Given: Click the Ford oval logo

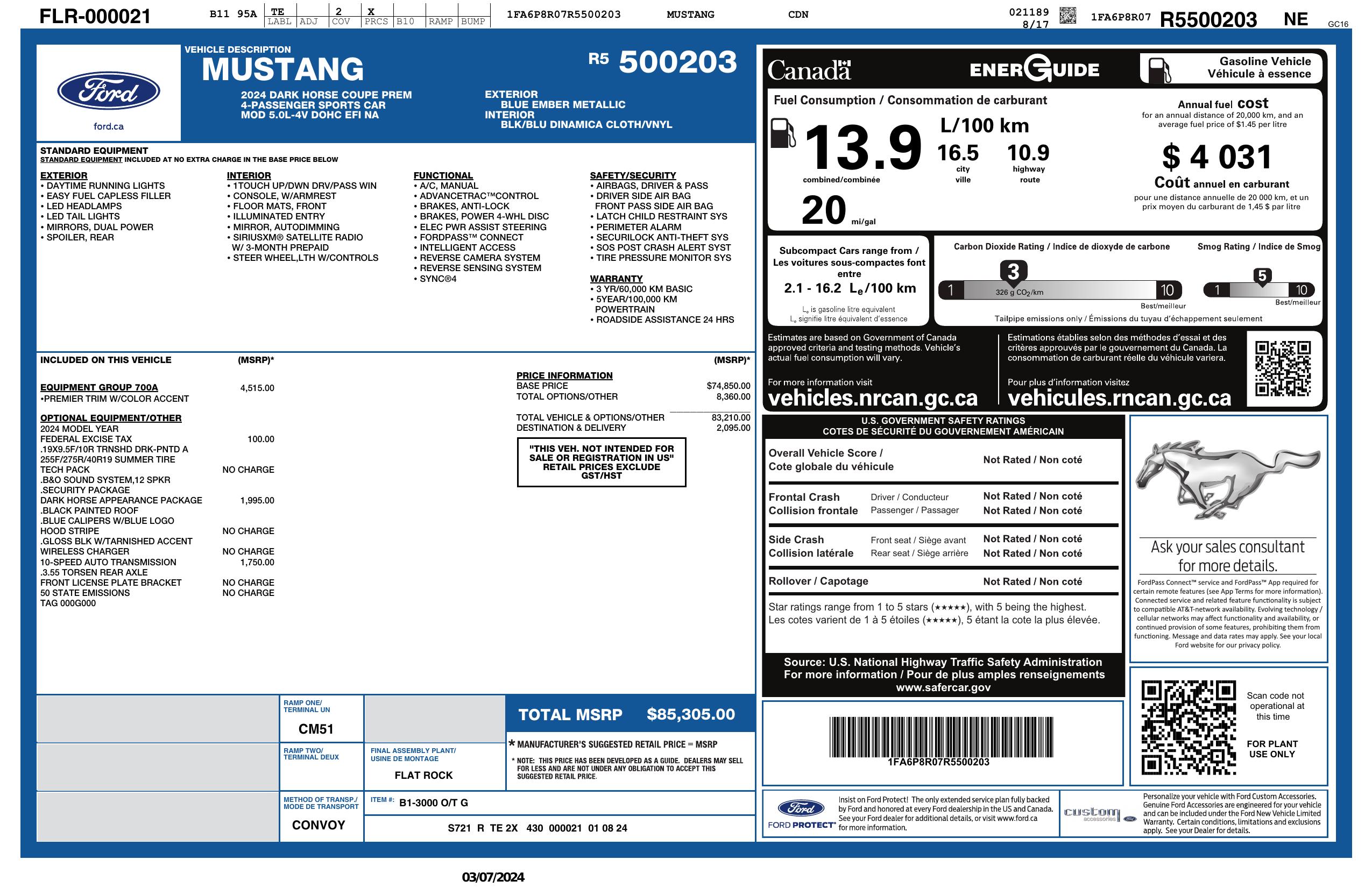Looking at the screenshot, I should (x=108, y=91).
